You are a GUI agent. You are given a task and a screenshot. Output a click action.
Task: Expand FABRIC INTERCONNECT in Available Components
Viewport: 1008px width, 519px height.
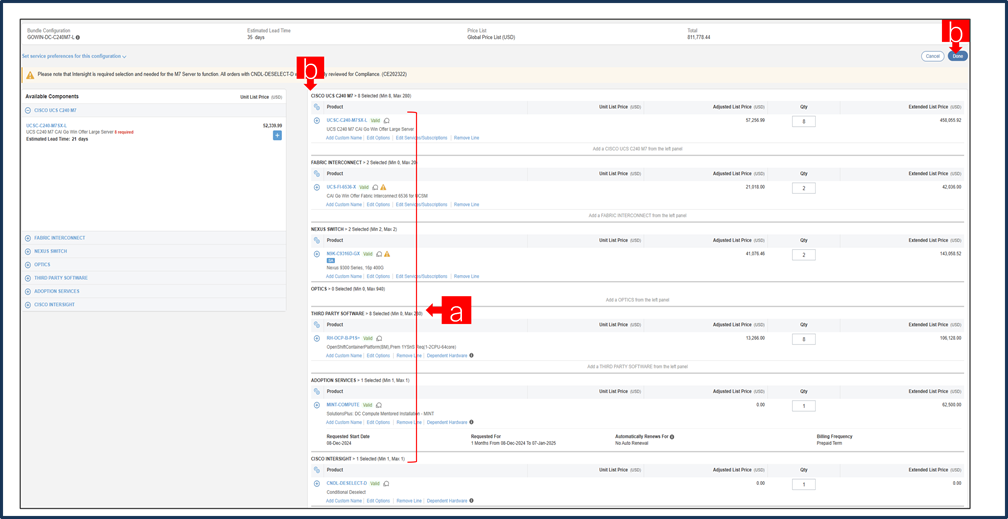[x=28, y=238]
